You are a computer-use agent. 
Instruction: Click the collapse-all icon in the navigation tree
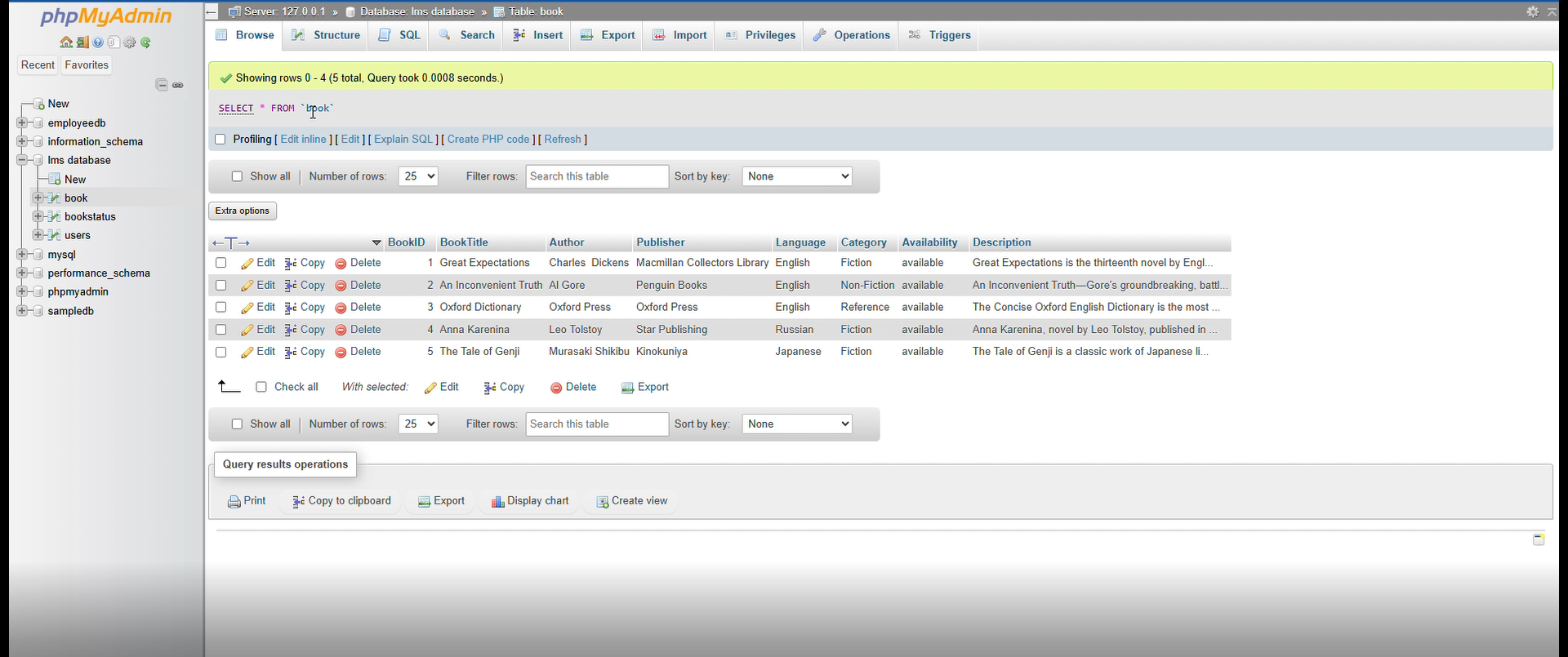pyautogui.click(x=162, y=85)
